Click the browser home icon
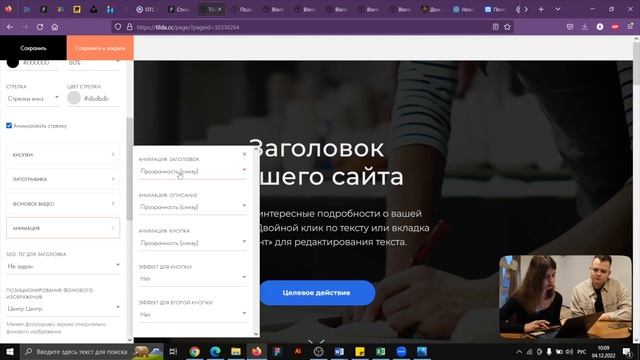Viewport: 640px width, 360px height. coord(55,27)
